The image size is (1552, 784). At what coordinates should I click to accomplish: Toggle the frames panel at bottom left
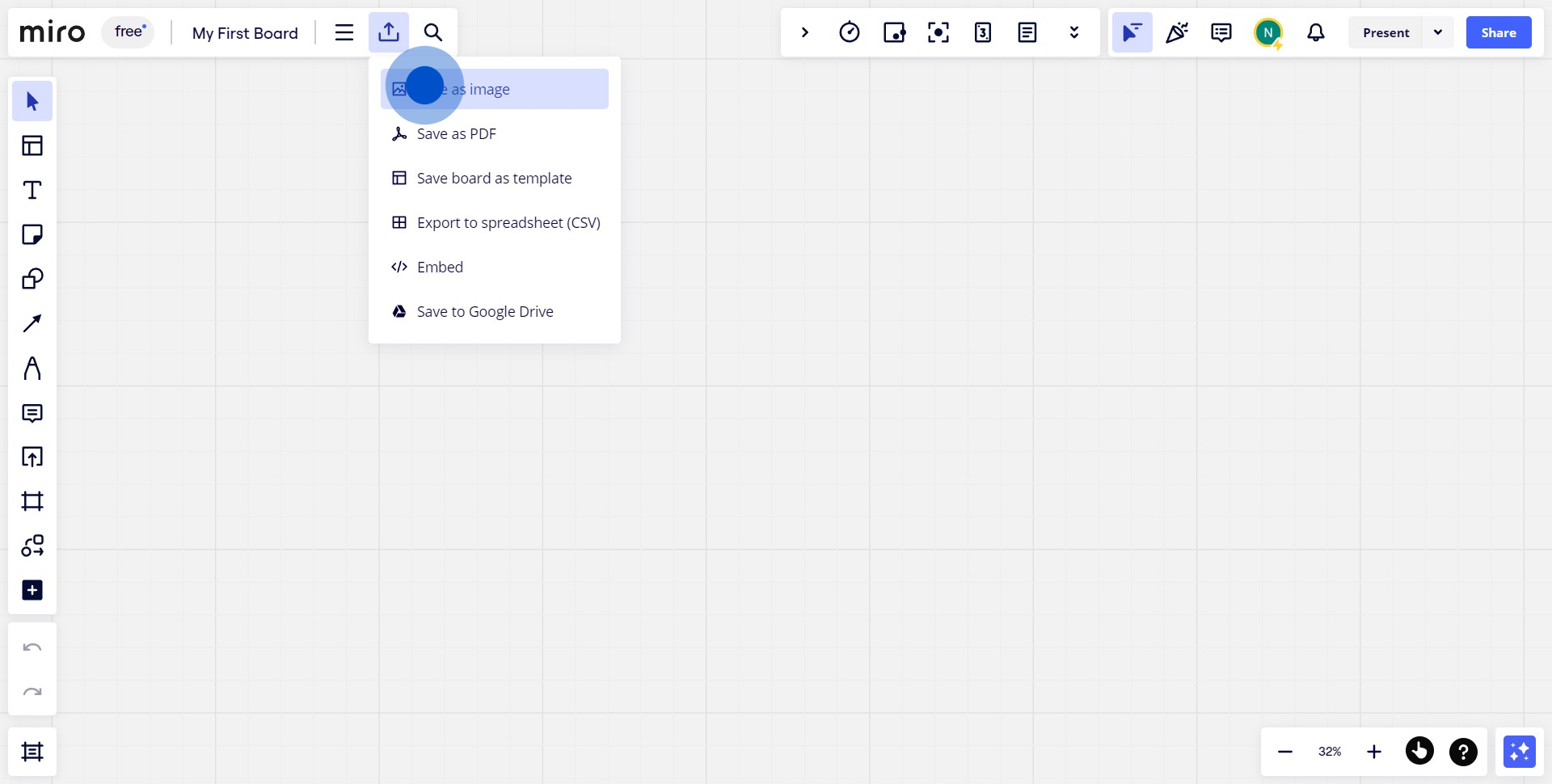(x=32, y=752)
